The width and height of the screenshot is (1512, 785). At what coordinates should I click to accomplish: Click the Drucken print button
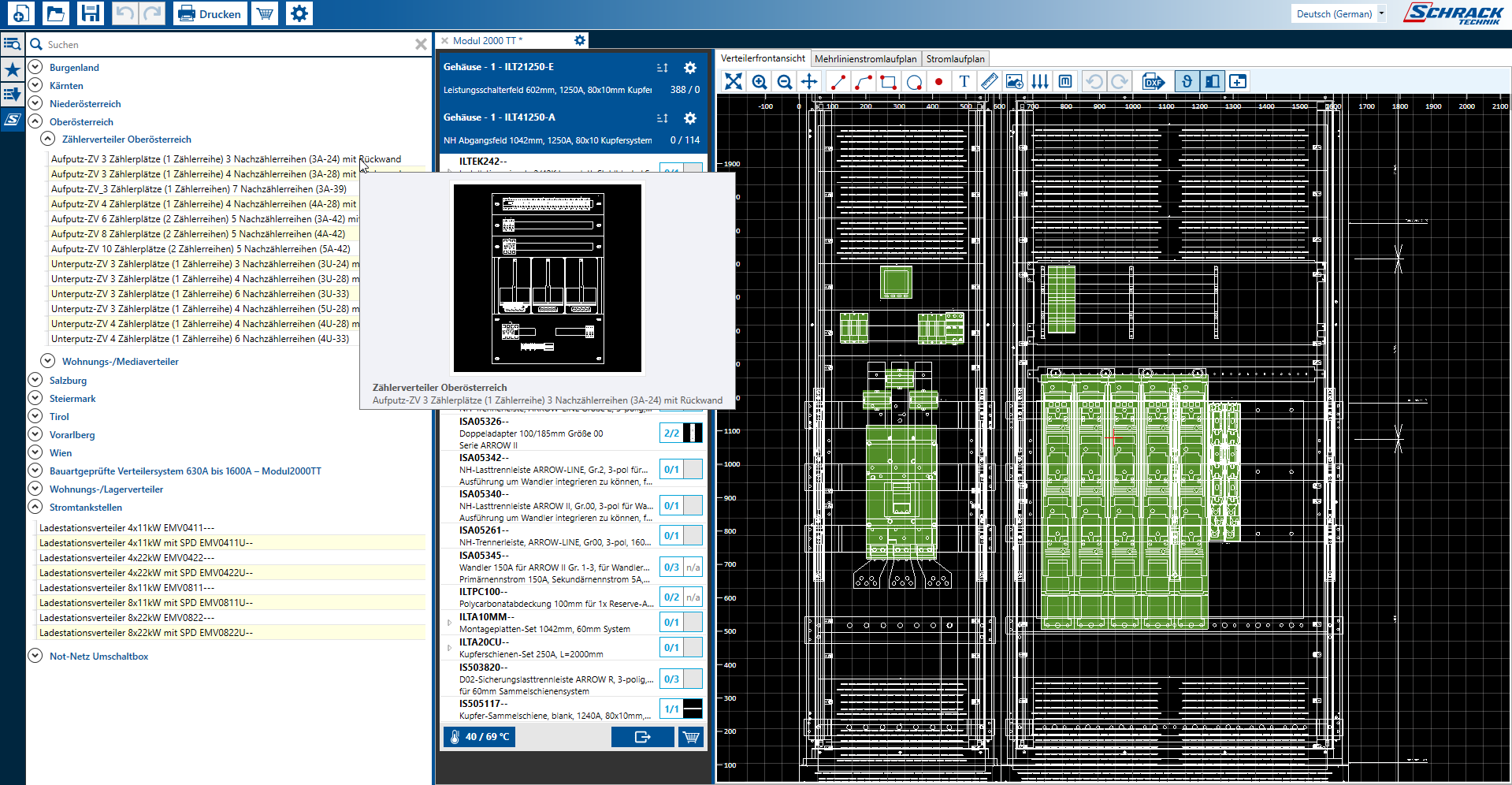pos(210,13)
